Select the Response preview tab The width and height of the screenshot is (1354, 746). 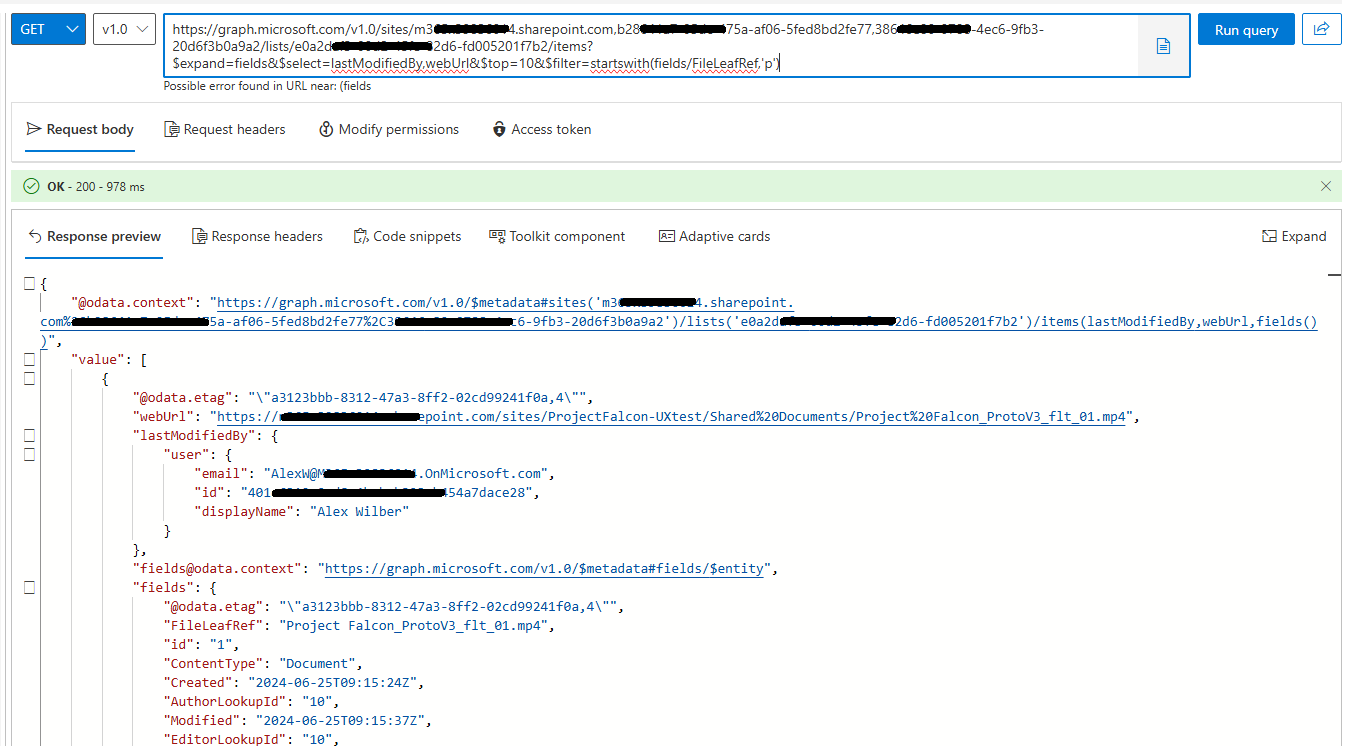pos(94,237)
